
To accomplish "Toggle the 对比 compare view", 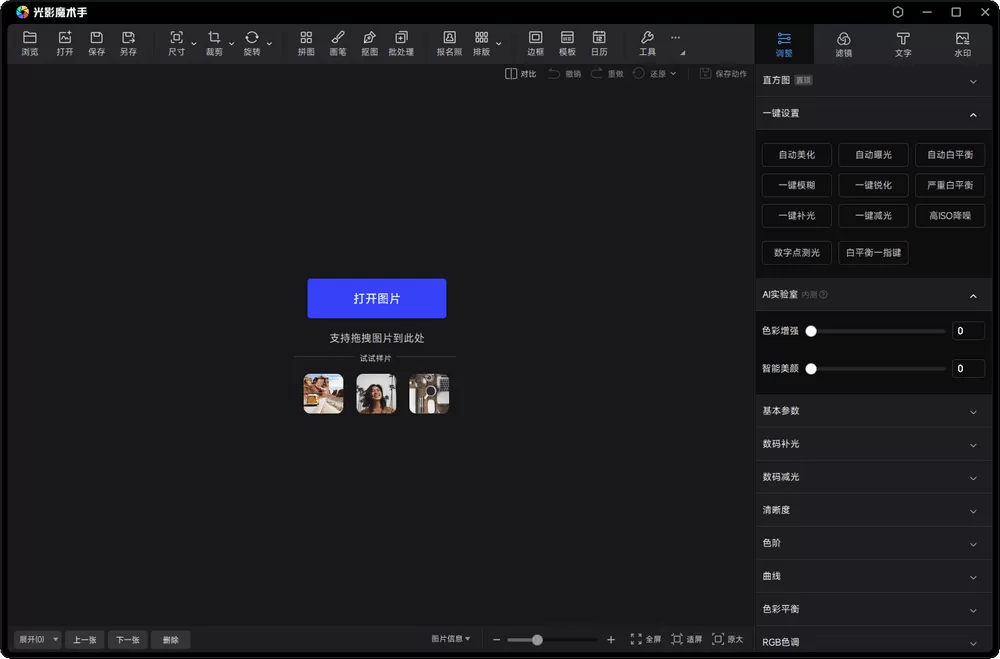I will [519, 73].
